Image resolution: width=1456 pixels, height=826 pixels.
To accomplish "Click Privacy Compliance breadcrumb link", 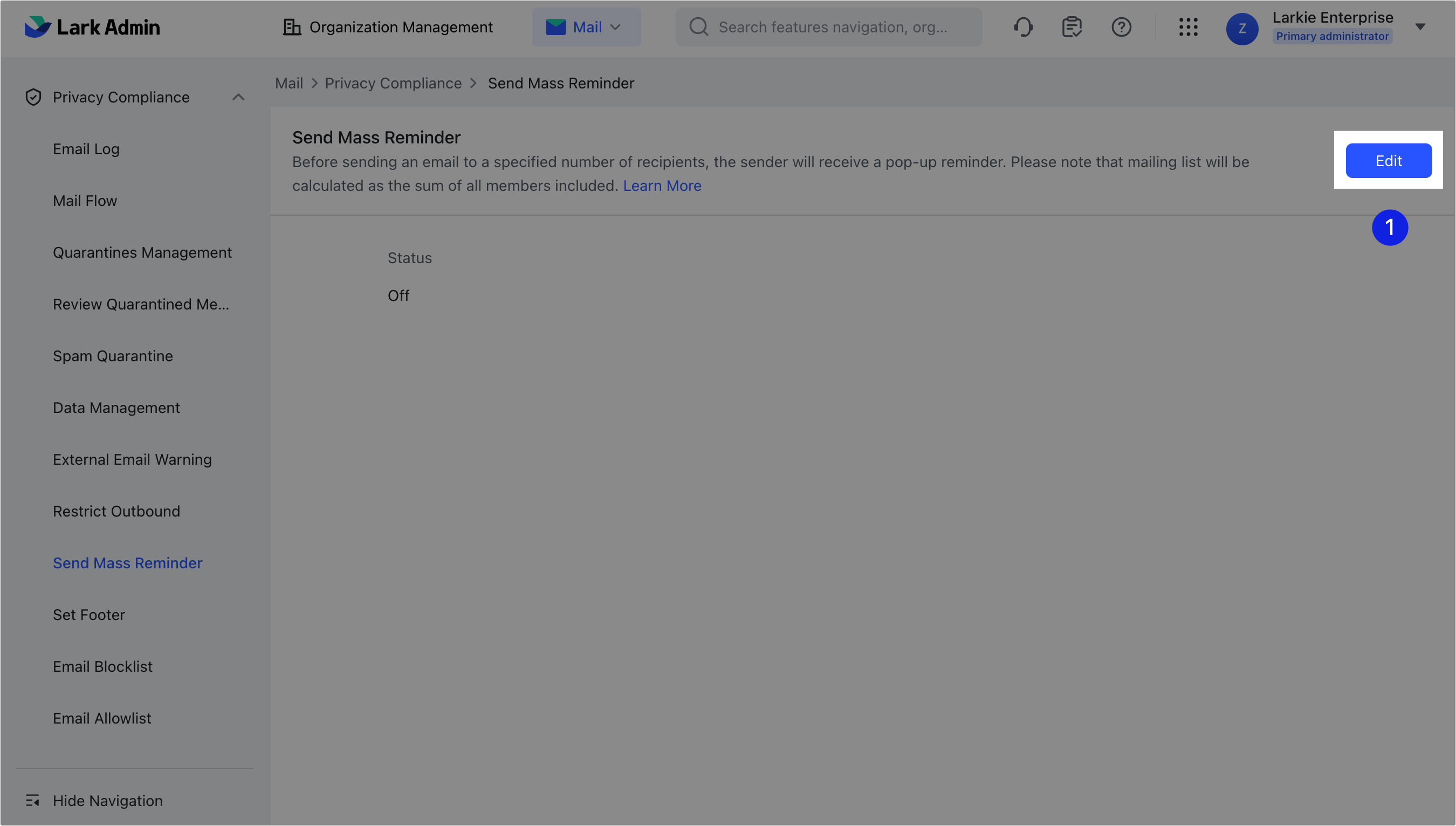I will click(x=393, y=84).
